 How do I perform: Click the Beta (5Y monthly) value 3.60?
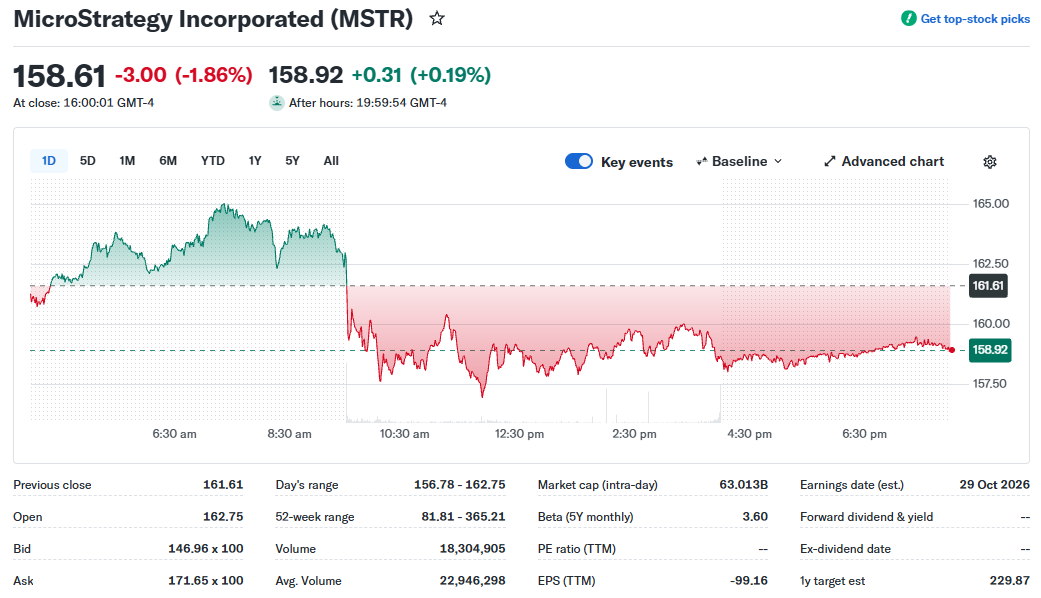755,516
